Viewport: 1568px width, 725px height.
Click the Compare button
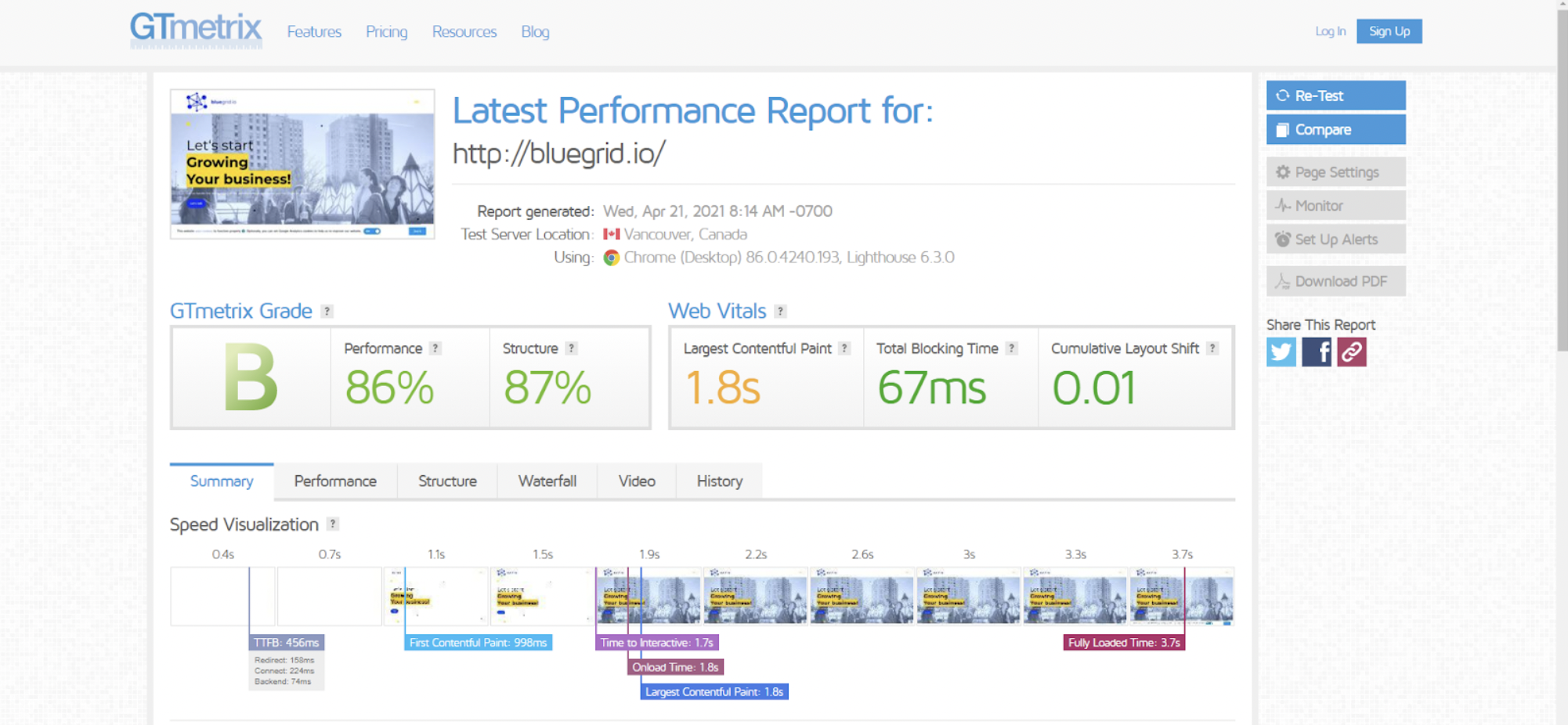tap(1336, 130)
